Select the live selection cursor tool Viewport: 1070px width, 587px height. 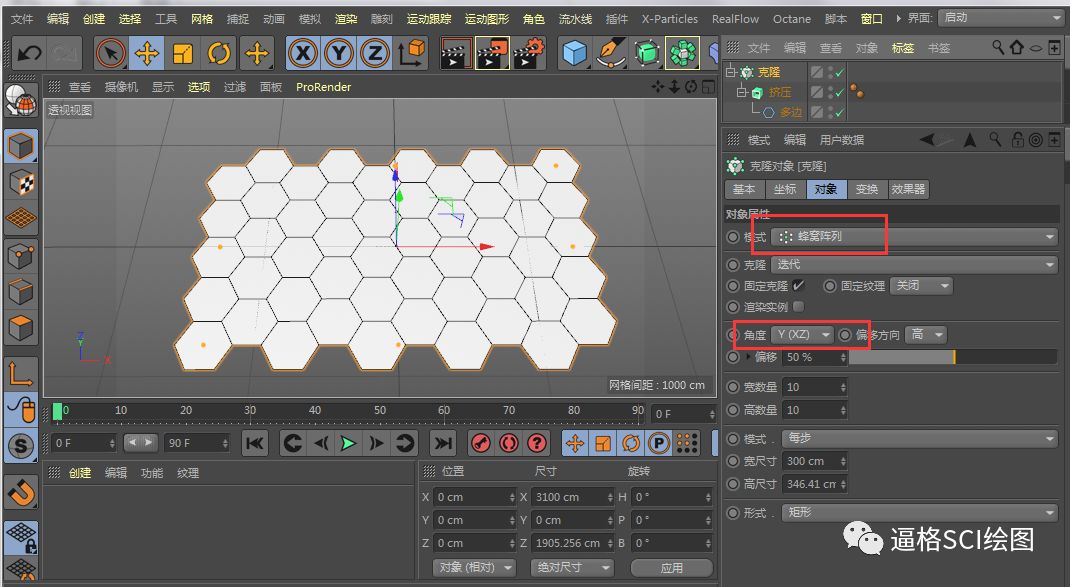(111, 53)
